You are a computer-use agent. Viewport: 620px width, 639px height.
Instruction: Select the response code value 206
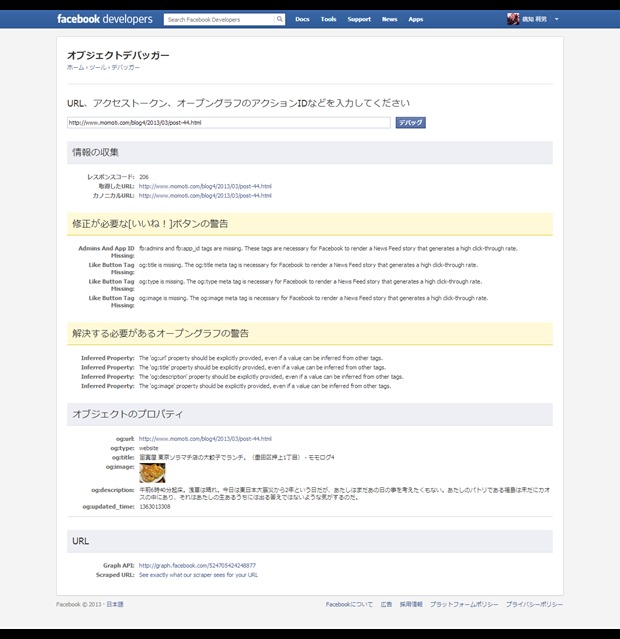coord(144,177)
